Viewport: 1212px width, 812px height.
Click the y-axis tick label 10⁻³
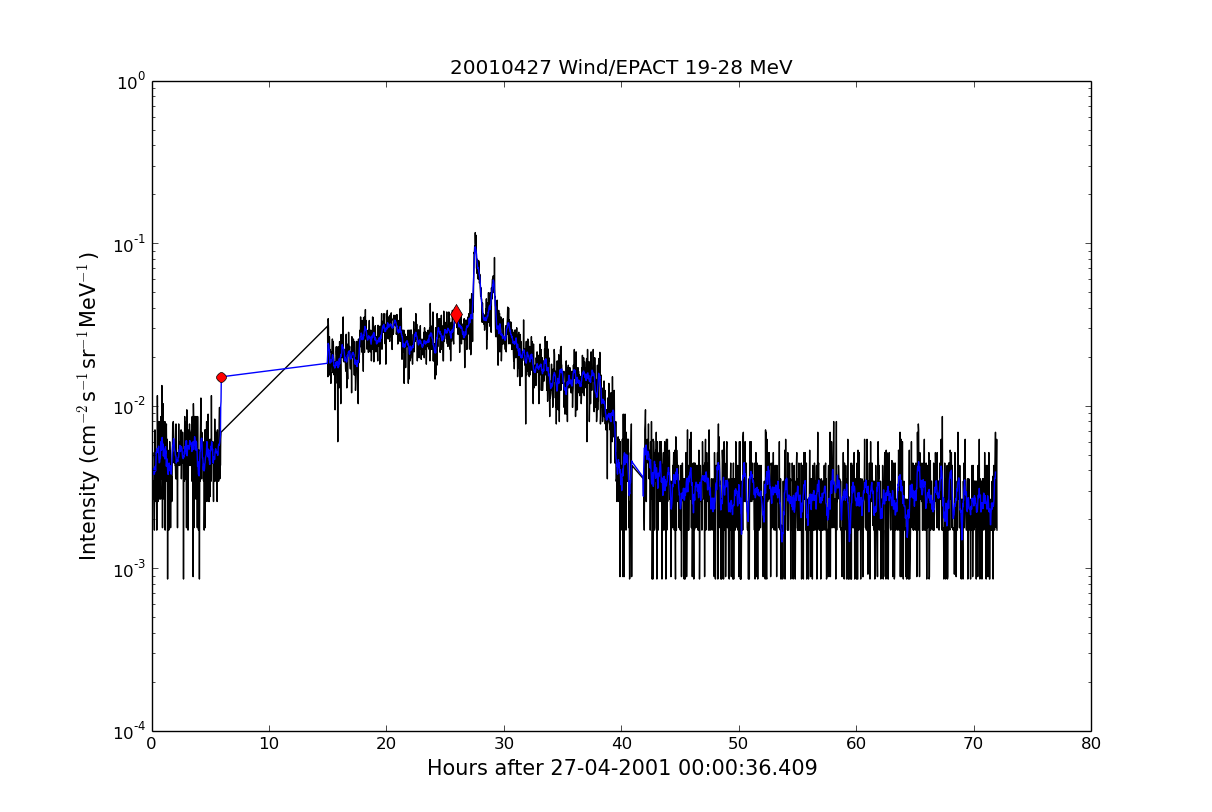(x=131, y=569)
